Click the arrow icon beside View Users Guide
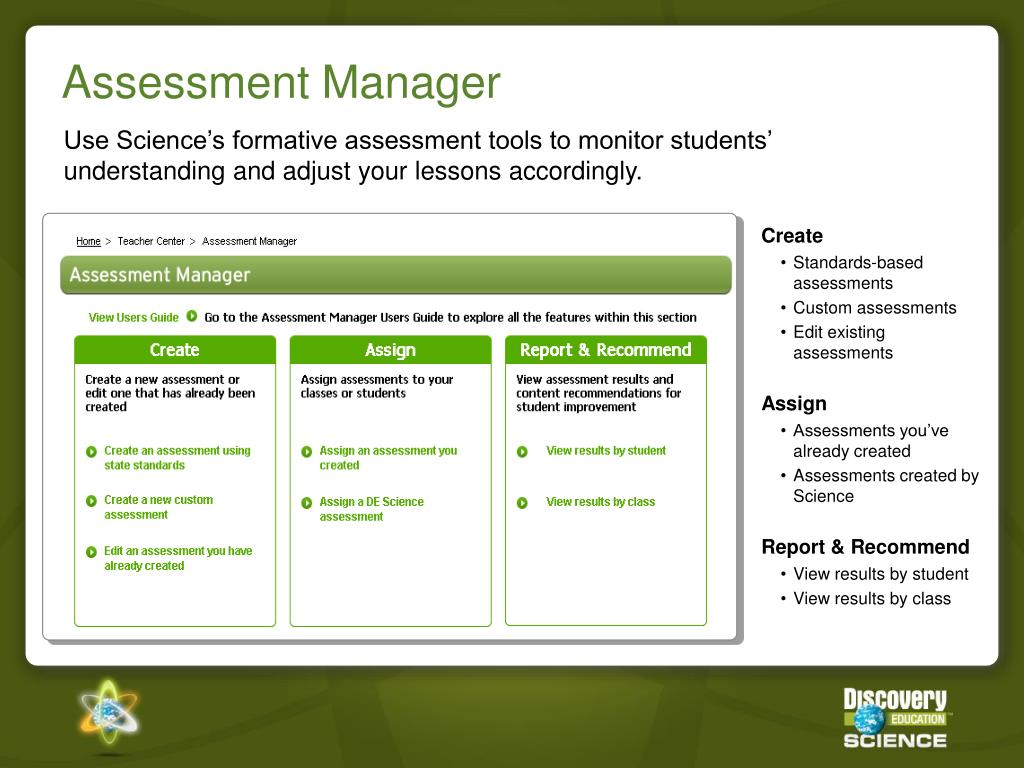 tap(191, 316)
